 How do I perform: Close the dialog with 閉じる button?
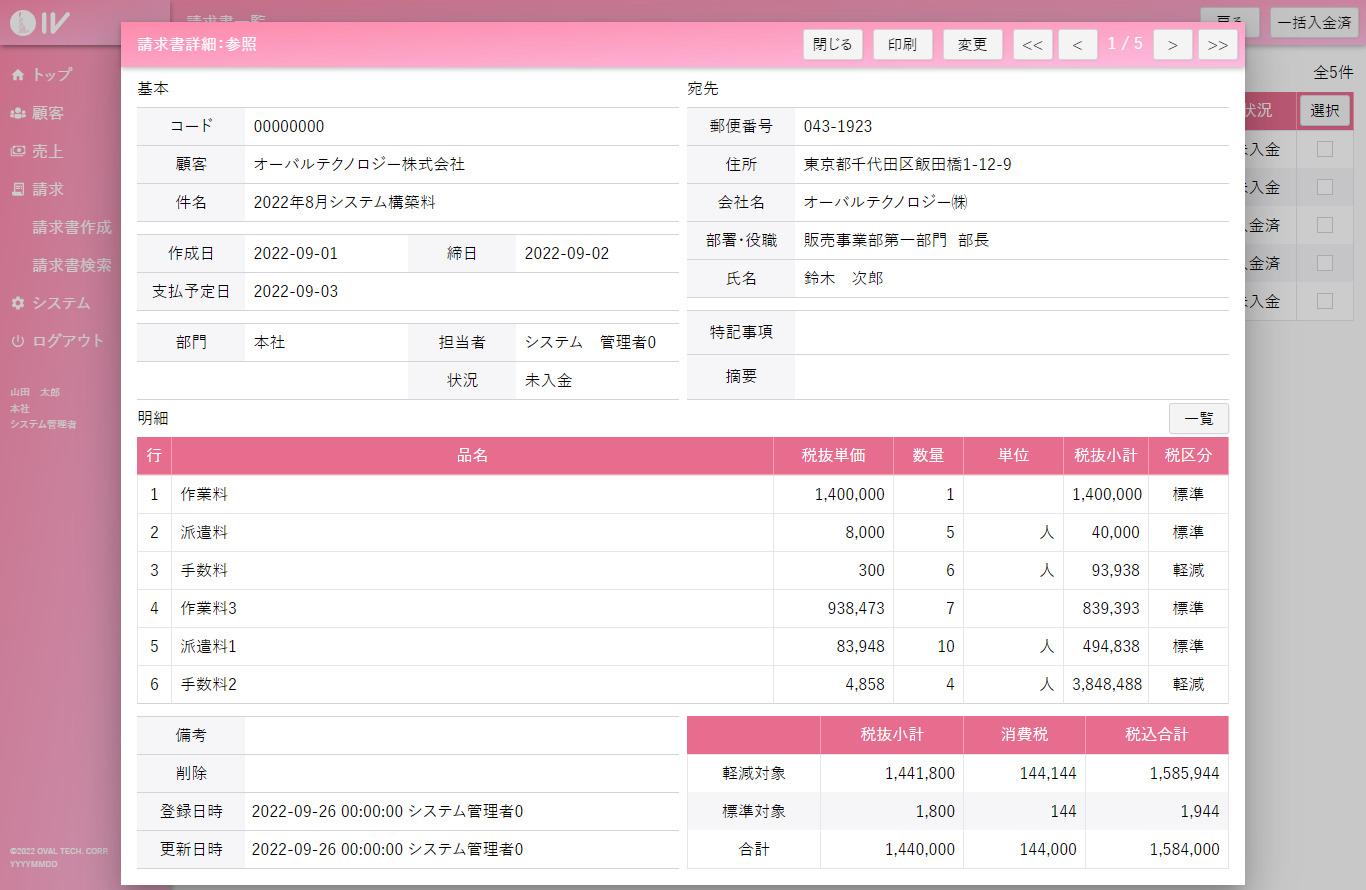(833, 45)
